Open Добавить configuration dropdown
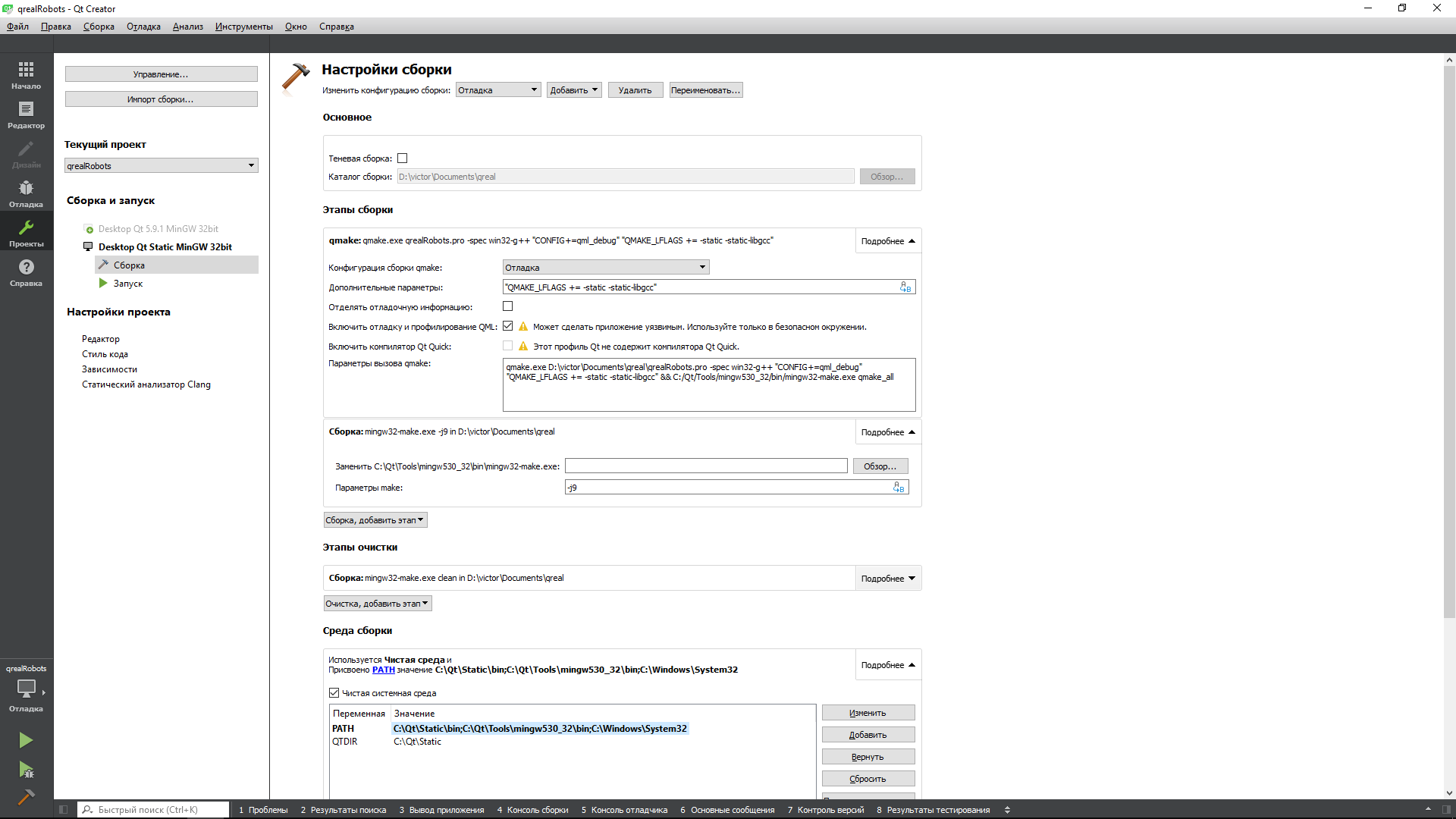Viewport: 1456px width, 819px height. click(x=574, y=90)
